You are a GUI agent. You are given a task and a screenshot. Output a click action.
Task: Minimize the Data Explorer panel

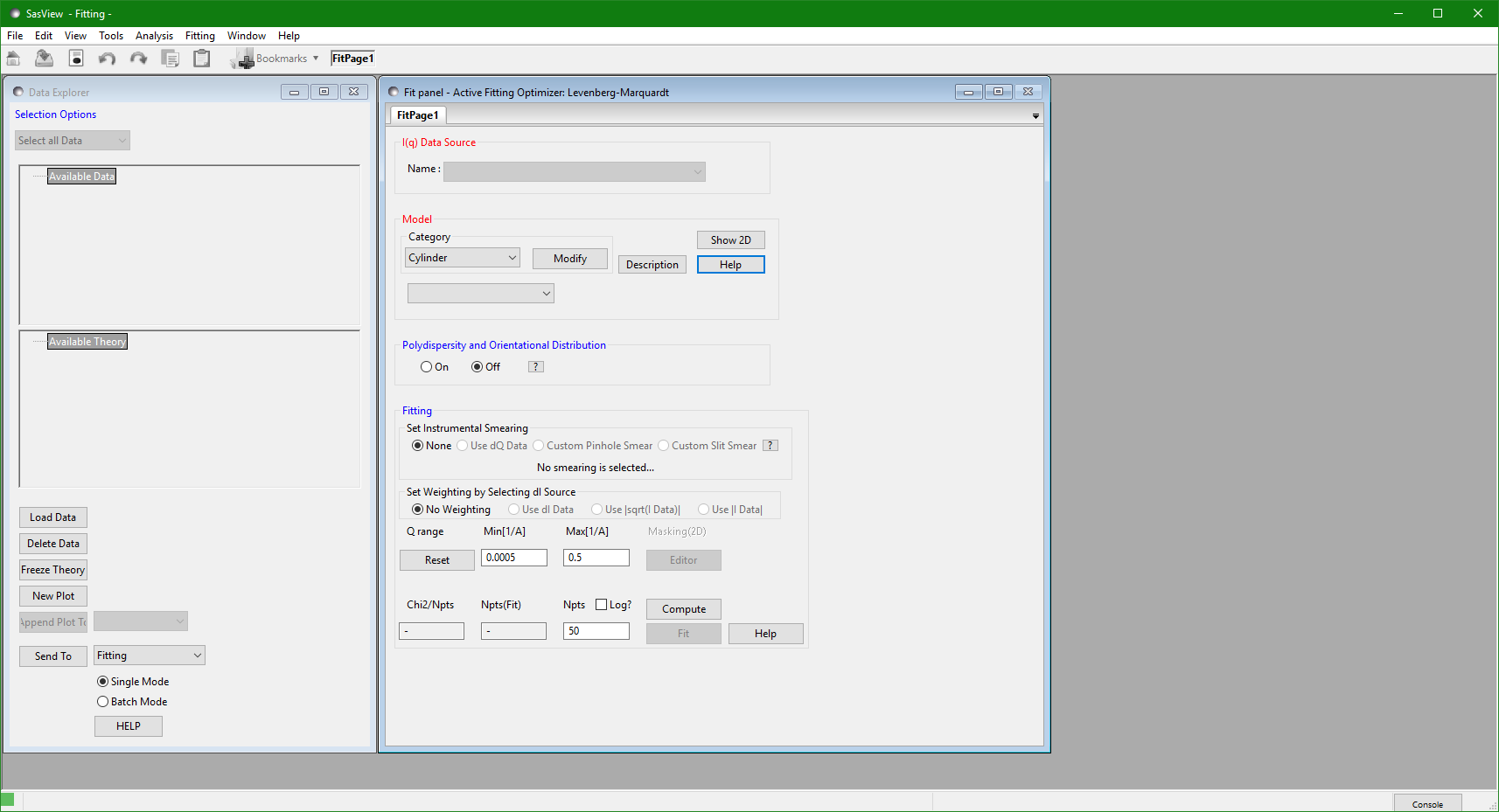coord(295,92)
